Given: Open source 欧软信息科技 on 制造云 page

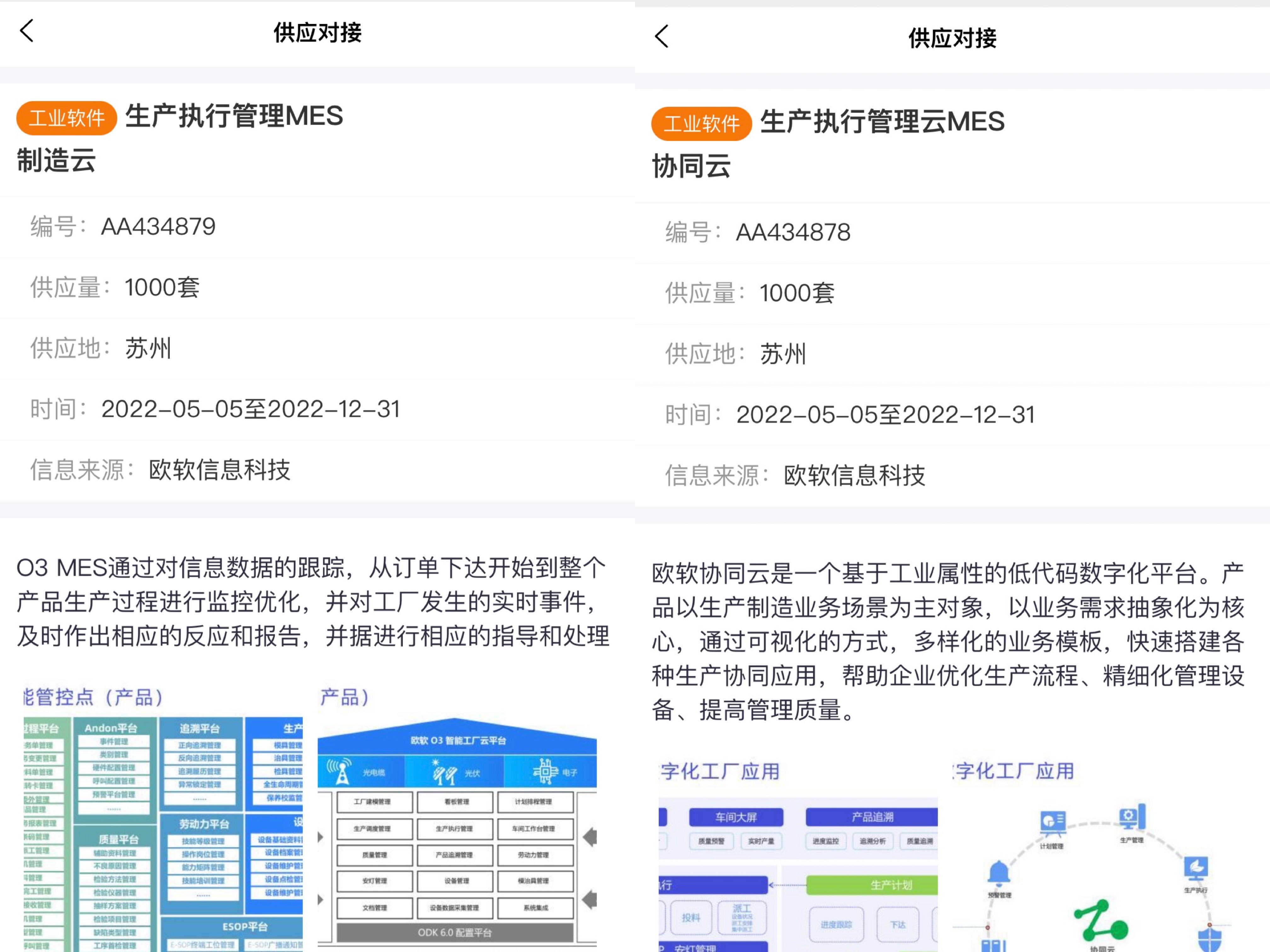Looking at the screenshot, I should tap(219, 470).
